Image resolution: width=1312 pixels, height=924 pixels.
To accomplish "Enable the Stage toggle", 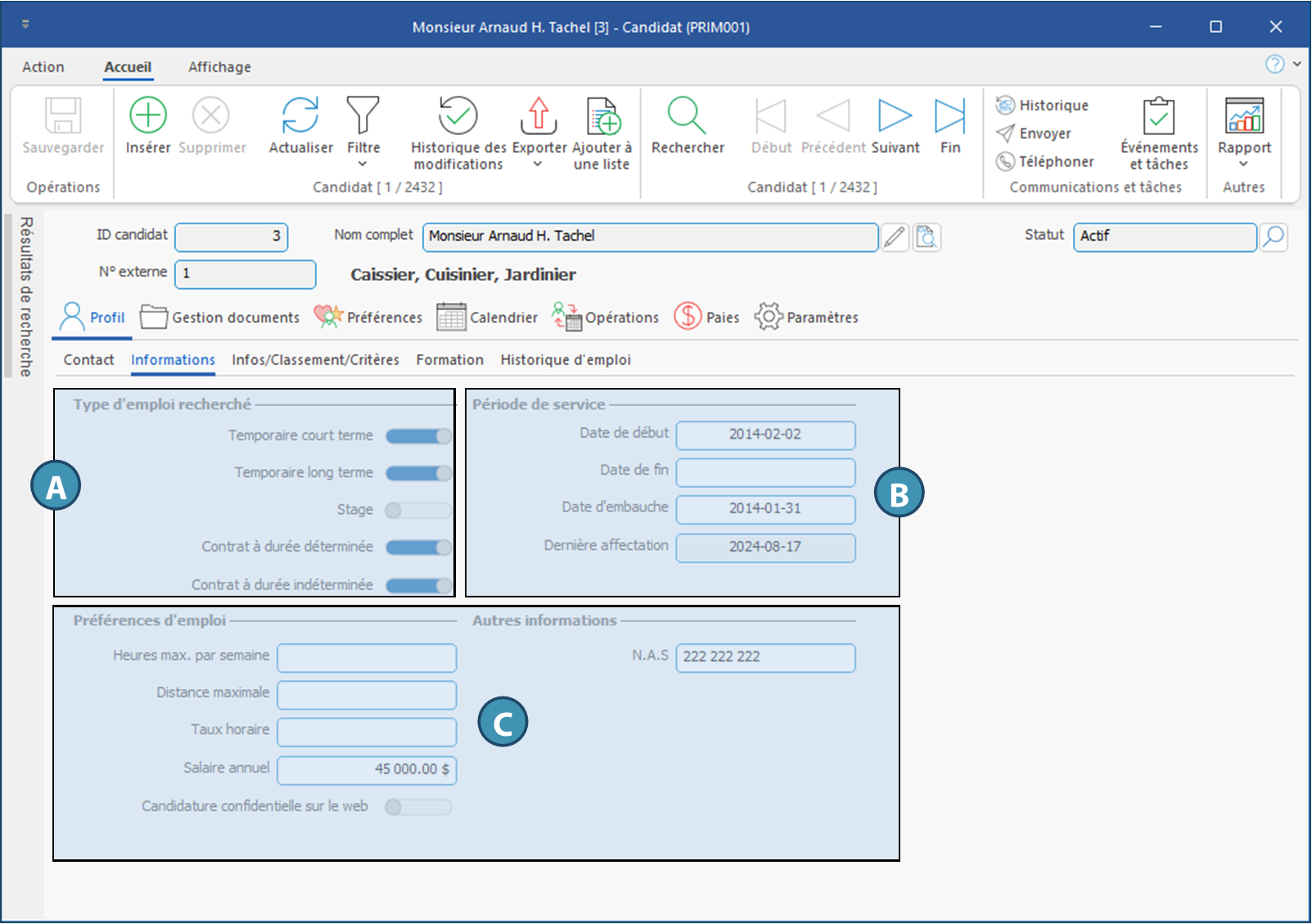I will point(418,511).
